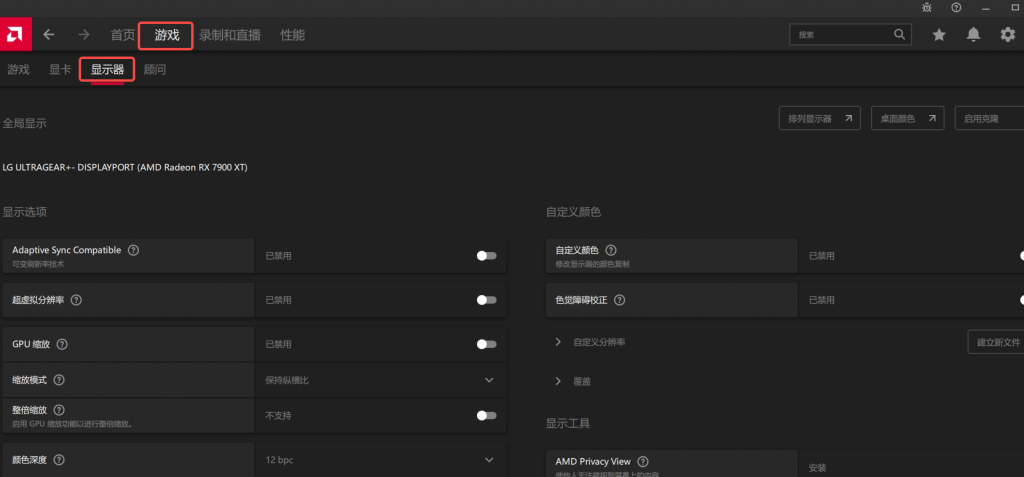Show help for 整倍缩放
The image size is (1024, 477).
[x=59, y=410]
